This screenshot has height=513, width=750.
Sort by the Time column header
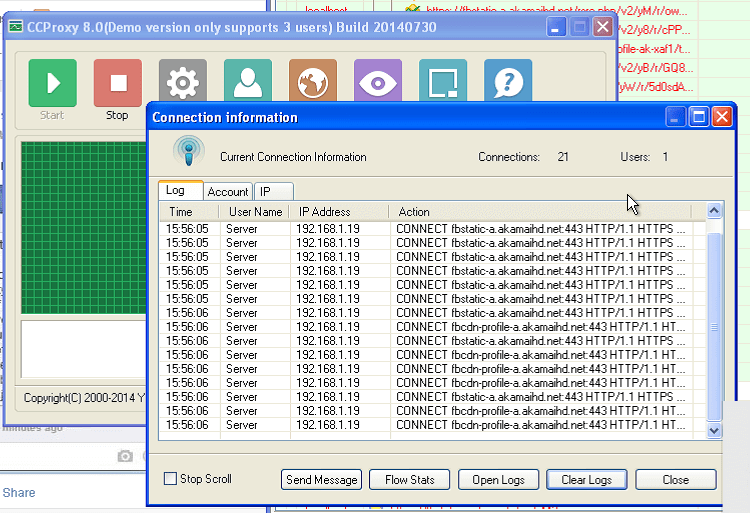[190, 212]
